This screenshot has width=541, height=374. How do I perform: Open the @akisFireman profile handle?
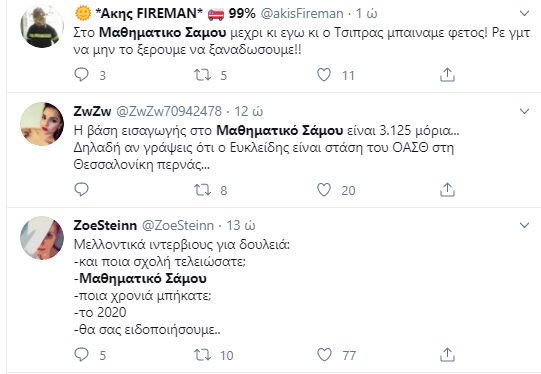tap(302, 13)
